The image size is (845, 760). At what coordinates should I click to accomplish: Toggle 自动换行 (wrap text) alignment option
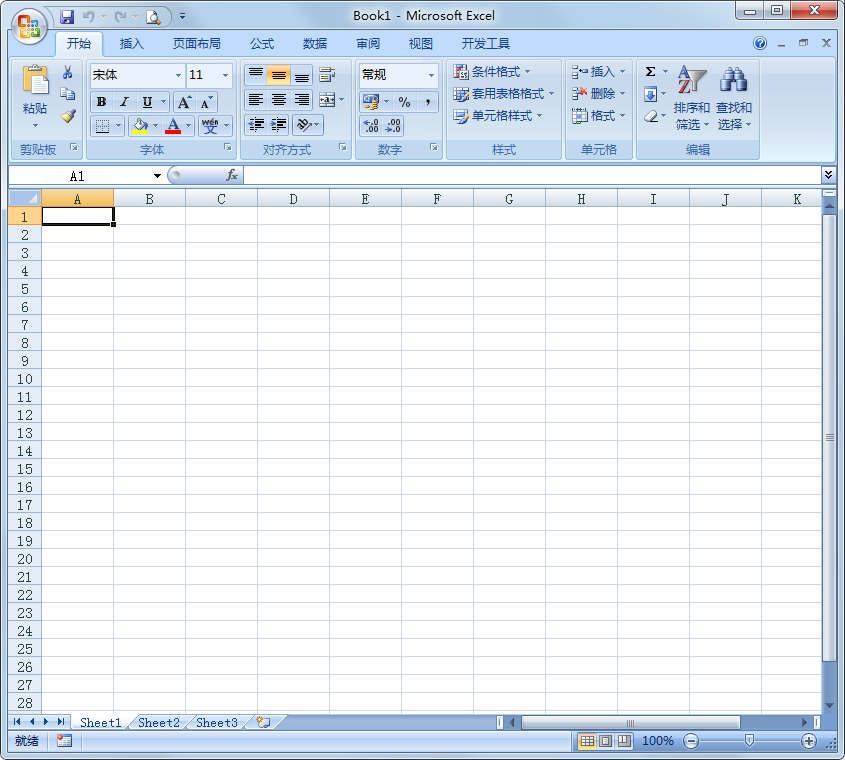pos(327,74)
